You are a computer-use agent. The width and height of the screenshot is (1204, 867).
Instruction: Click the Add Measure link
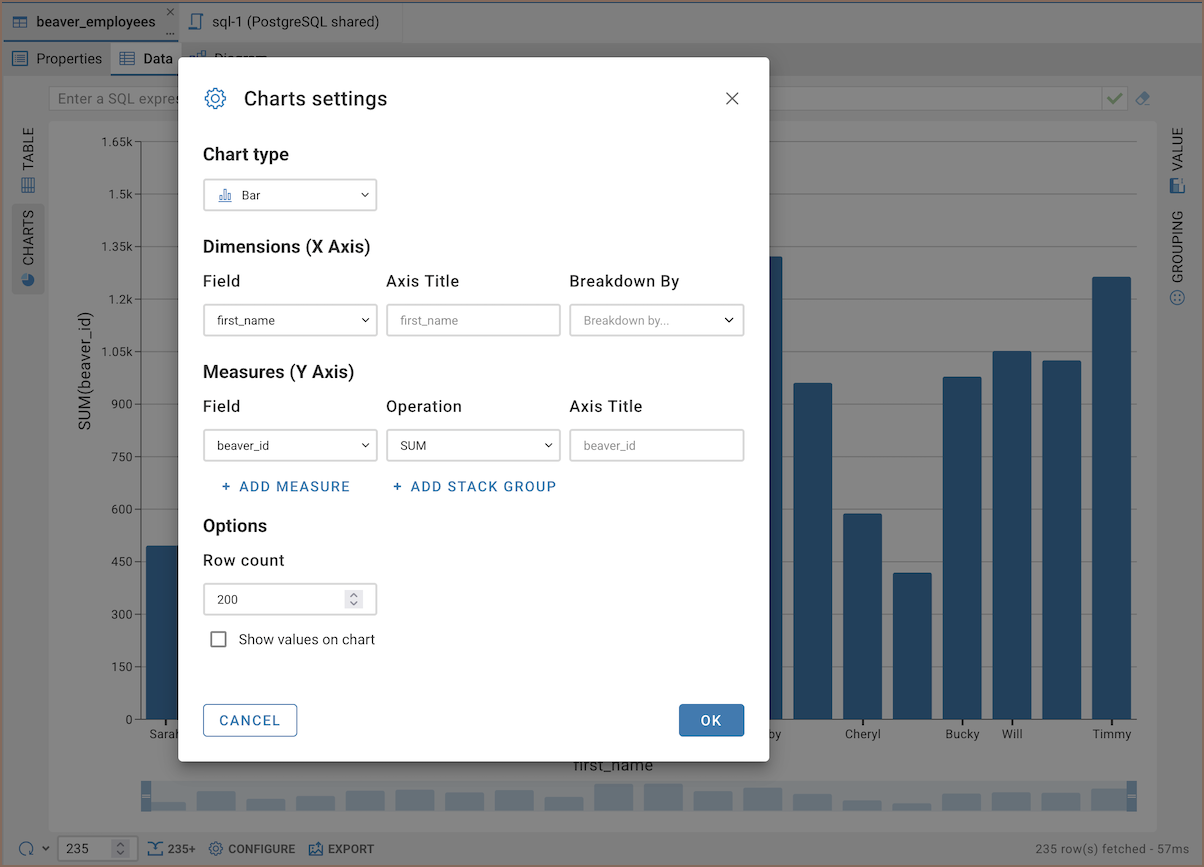[x=286, y=486]
